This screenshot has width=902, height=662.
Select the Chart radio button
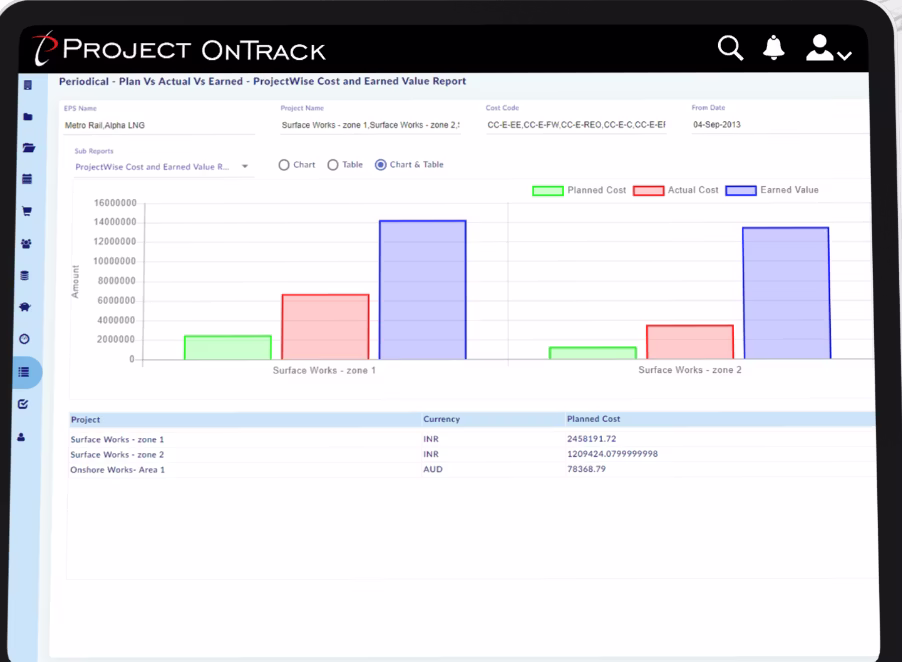(283, 164)
